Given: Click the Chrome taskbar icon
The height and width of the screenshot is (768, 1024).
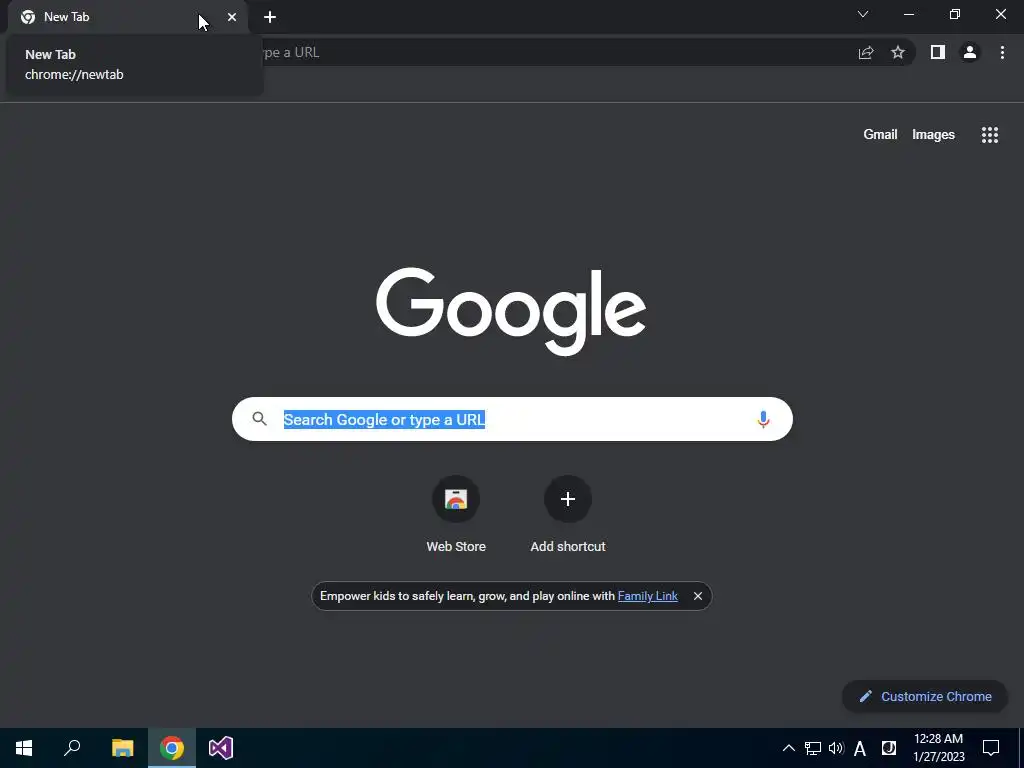Looking at the screenshot, I should tap(172, 748).
